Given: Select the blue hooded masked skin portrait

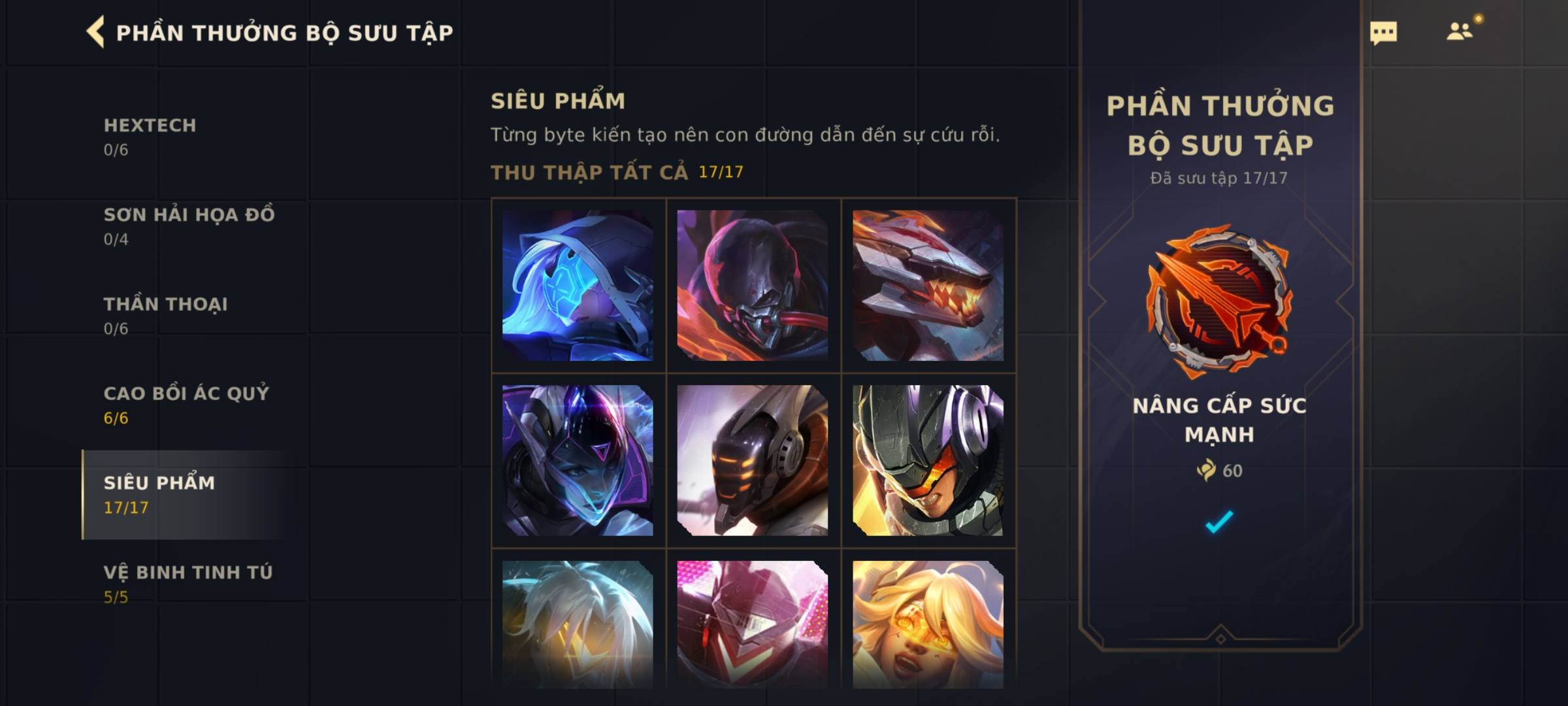Looking at the screenshot, I should pos(578,285).
